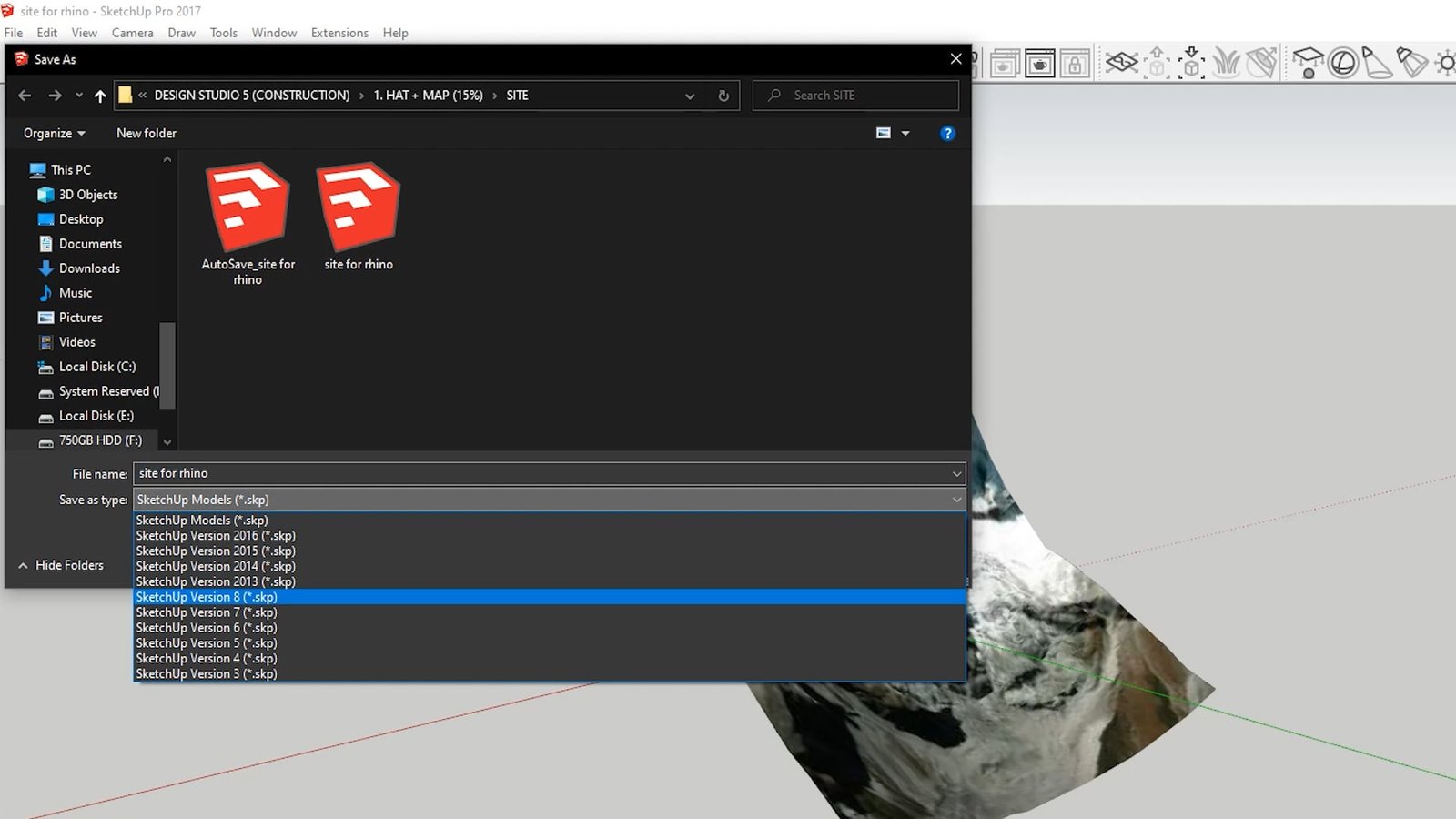Select the V-Ray spot light tool
Screen dimensions: 1456x819
pos(1377,63)
